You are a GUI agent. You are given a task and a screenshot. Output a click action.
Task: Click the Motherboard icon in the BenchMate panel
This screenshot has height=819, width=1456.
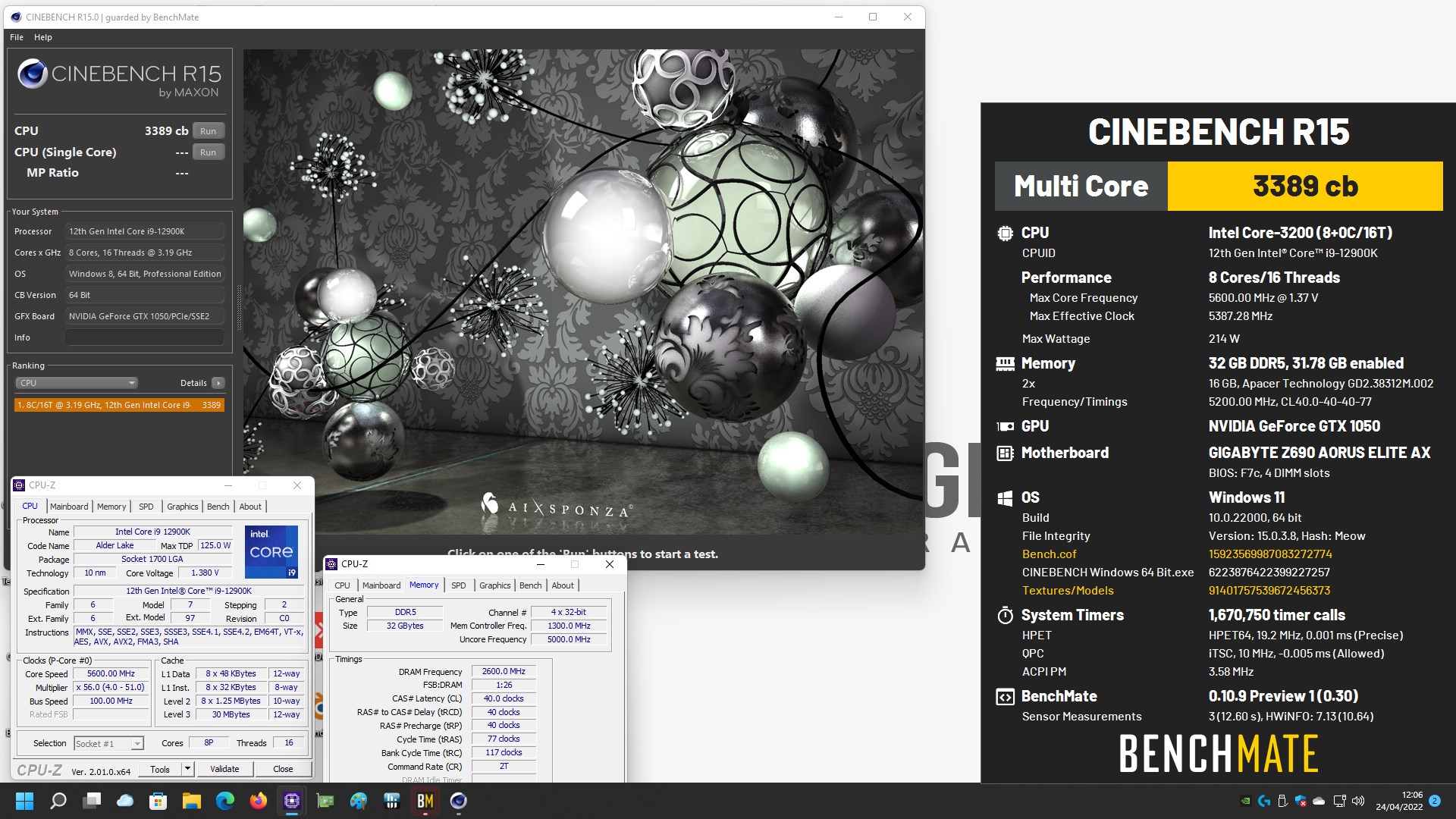[1005, 453]
